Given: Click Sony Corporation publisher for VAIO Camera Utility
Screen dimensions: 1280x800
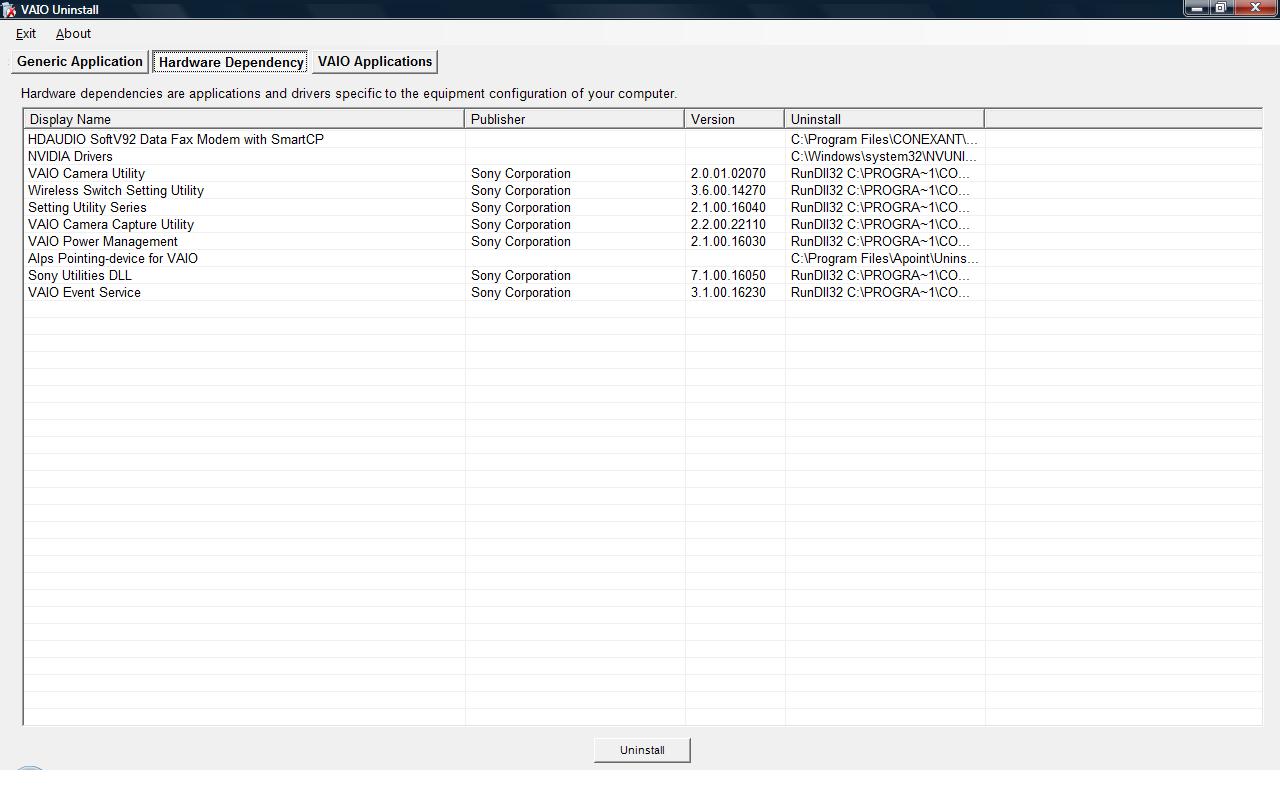Looking at the screenshot, I should 521,173.
